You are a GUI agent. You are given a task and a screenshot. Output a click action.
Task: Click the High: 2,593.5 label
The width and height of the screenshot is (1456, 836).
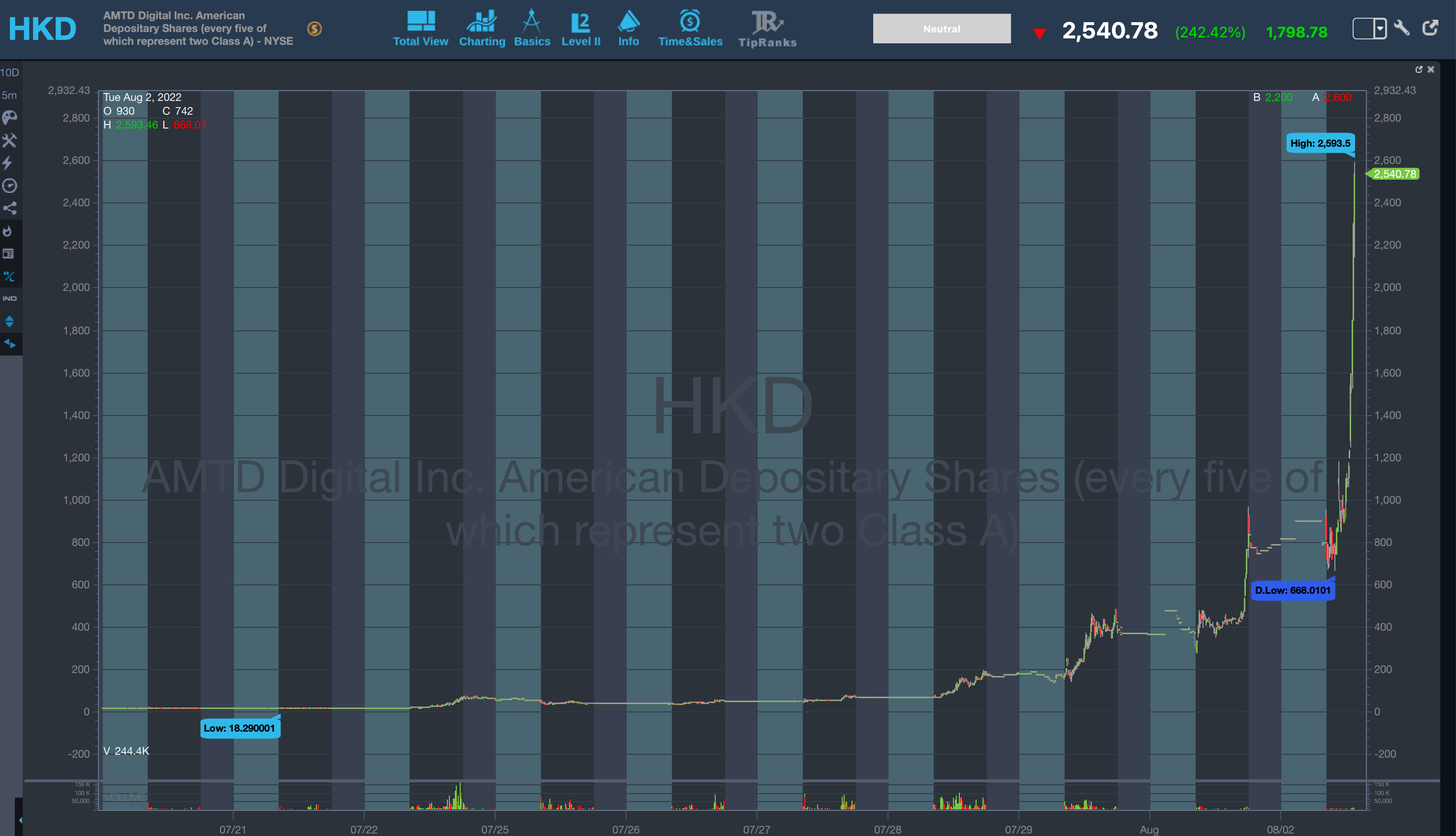[x=1320, y=144]
